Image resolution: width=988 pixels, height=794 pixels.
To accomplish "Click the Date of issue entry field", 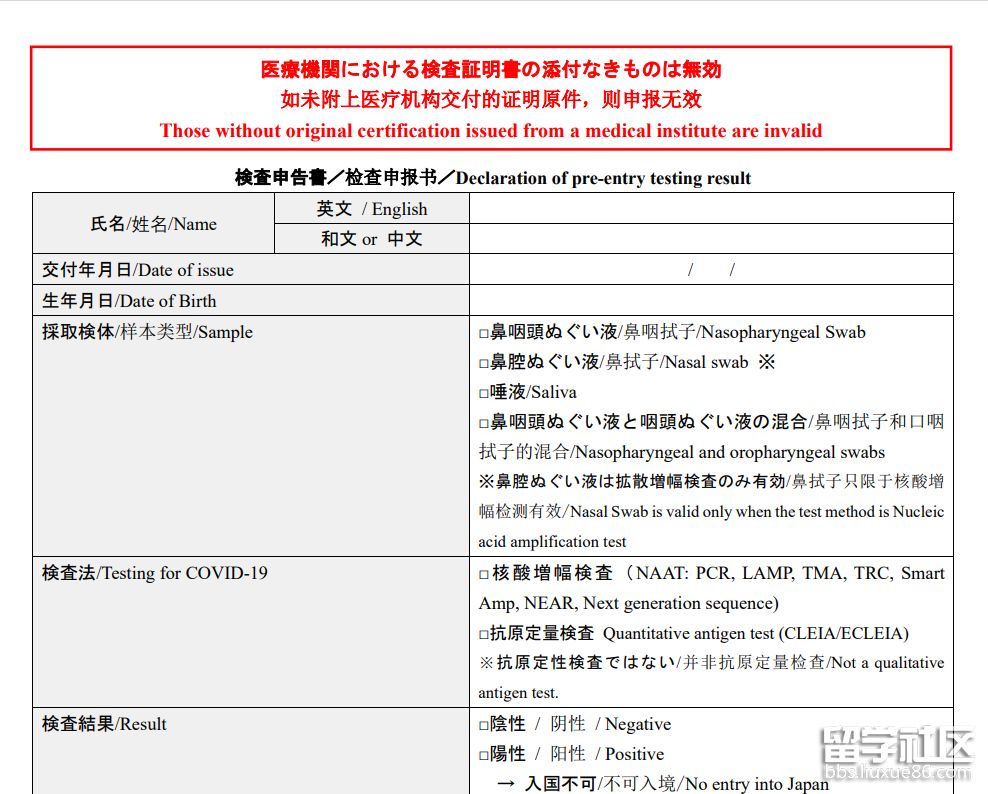I will (x=710, y=270).
